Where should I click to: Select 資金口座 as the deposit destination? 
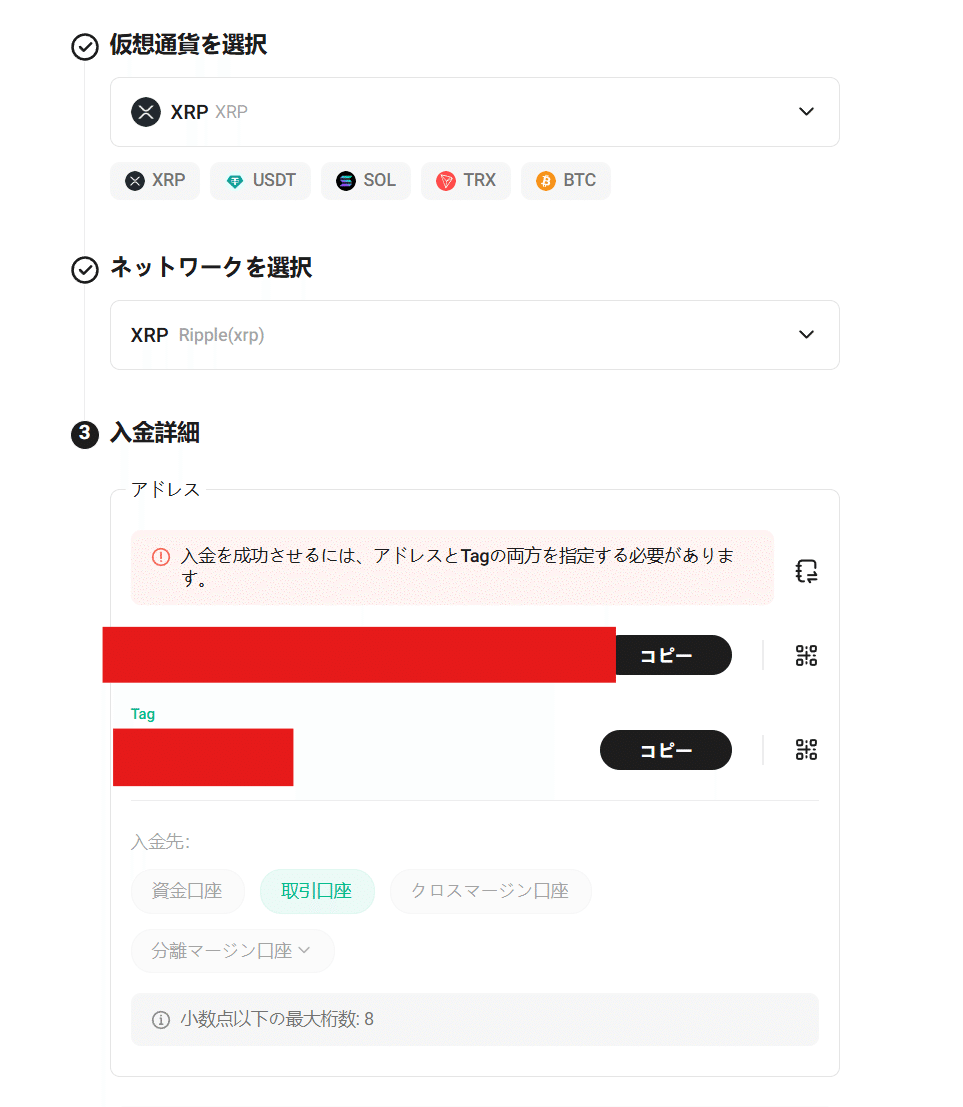click(x=187, y=891)
